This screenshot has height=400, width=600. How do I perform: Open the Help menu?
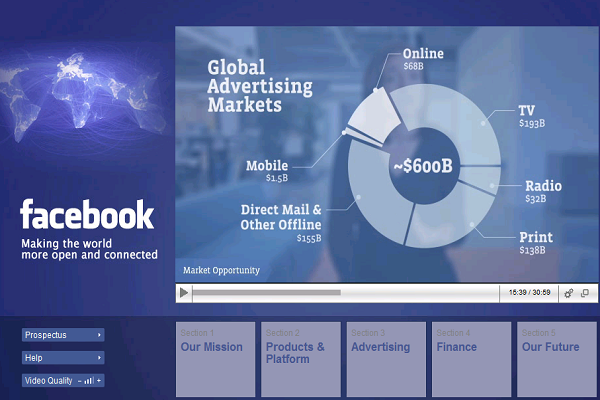pos(63,358)
